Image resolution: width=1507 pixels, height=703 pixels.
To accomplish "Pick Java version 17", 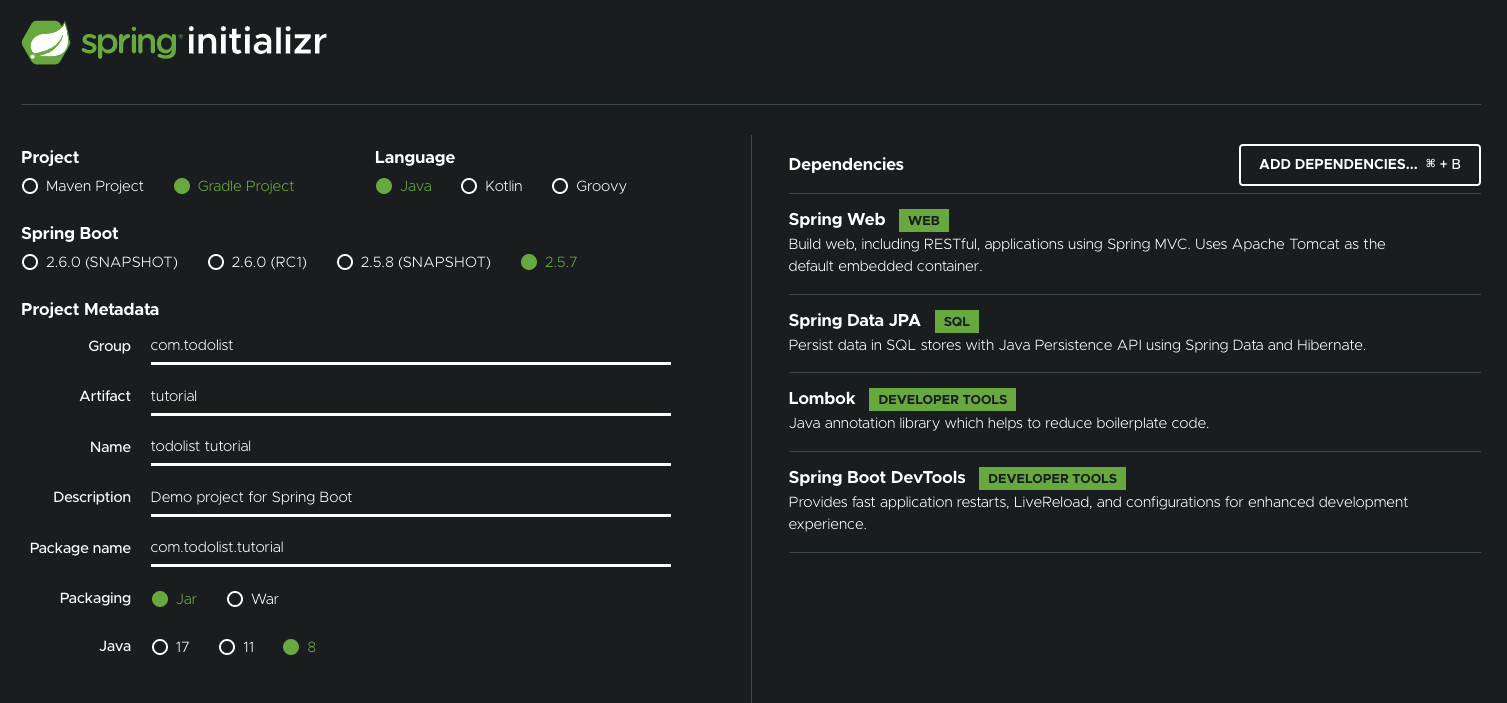I will (x=160, y=647).
